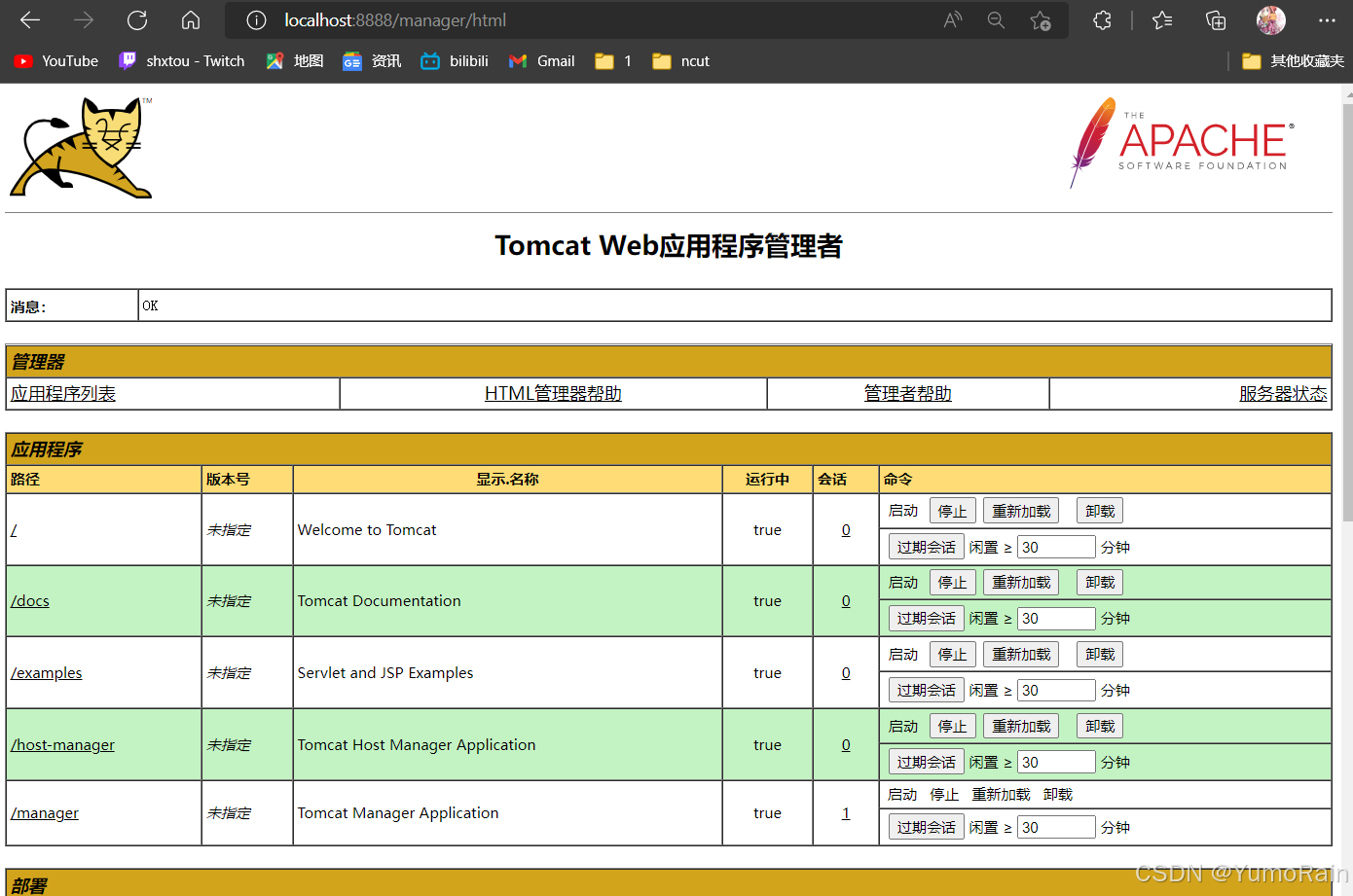Open the Extensions puzzle icon
This screenshot has height=896, width=1353.
pos(1102,20)
